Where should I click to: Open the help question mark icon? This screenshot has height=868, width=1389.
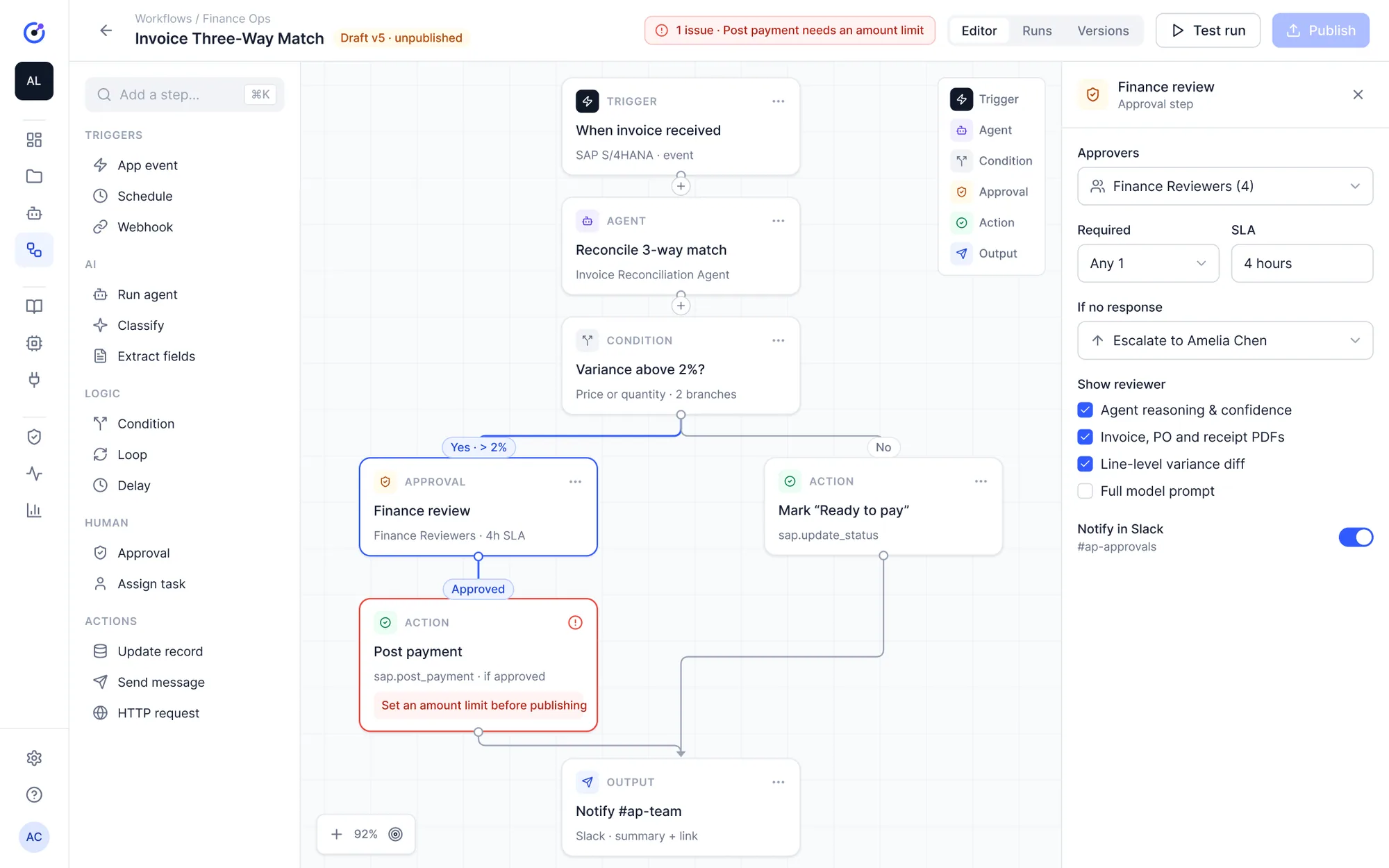tap(34, 794)
